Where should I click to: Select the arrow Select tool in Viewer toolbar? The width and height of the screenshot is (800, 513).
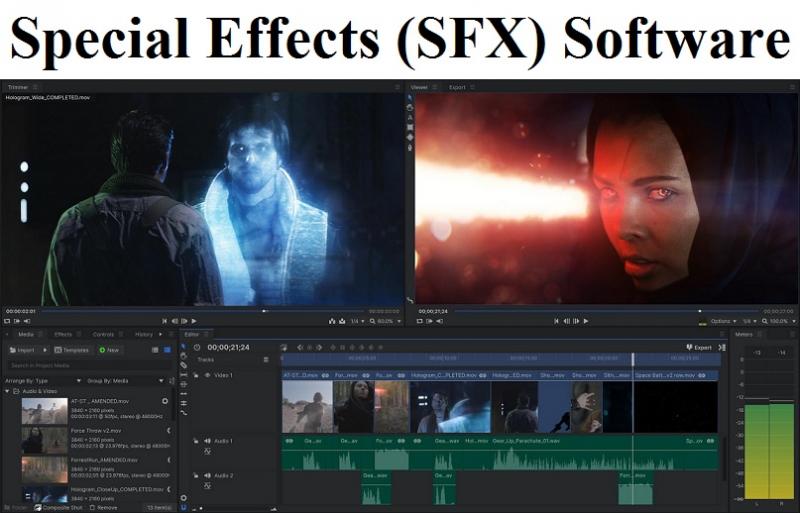click(x=410, y=98)
